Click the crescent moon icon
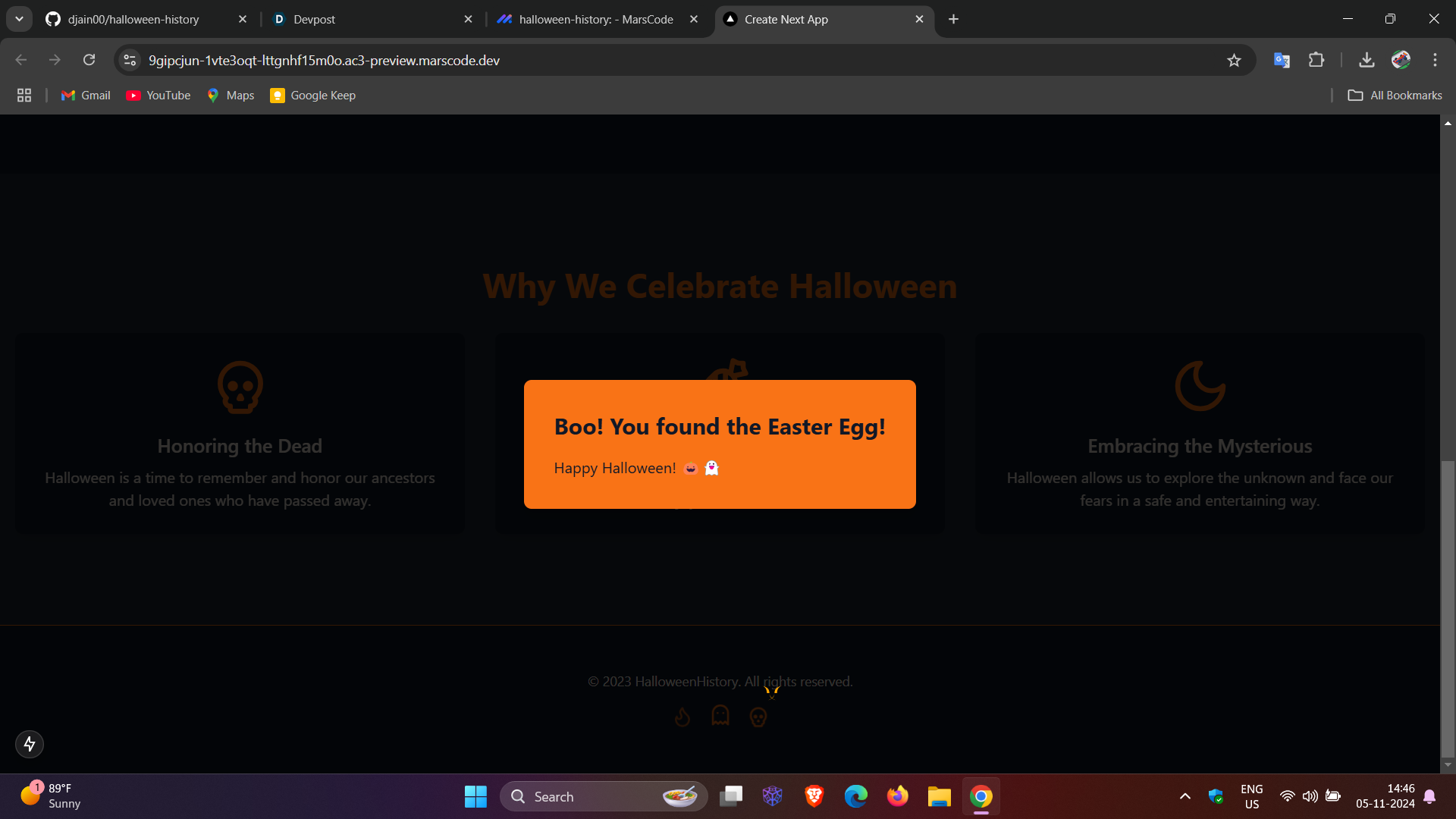This screenshot has width=1456, height=819. 1200,386
